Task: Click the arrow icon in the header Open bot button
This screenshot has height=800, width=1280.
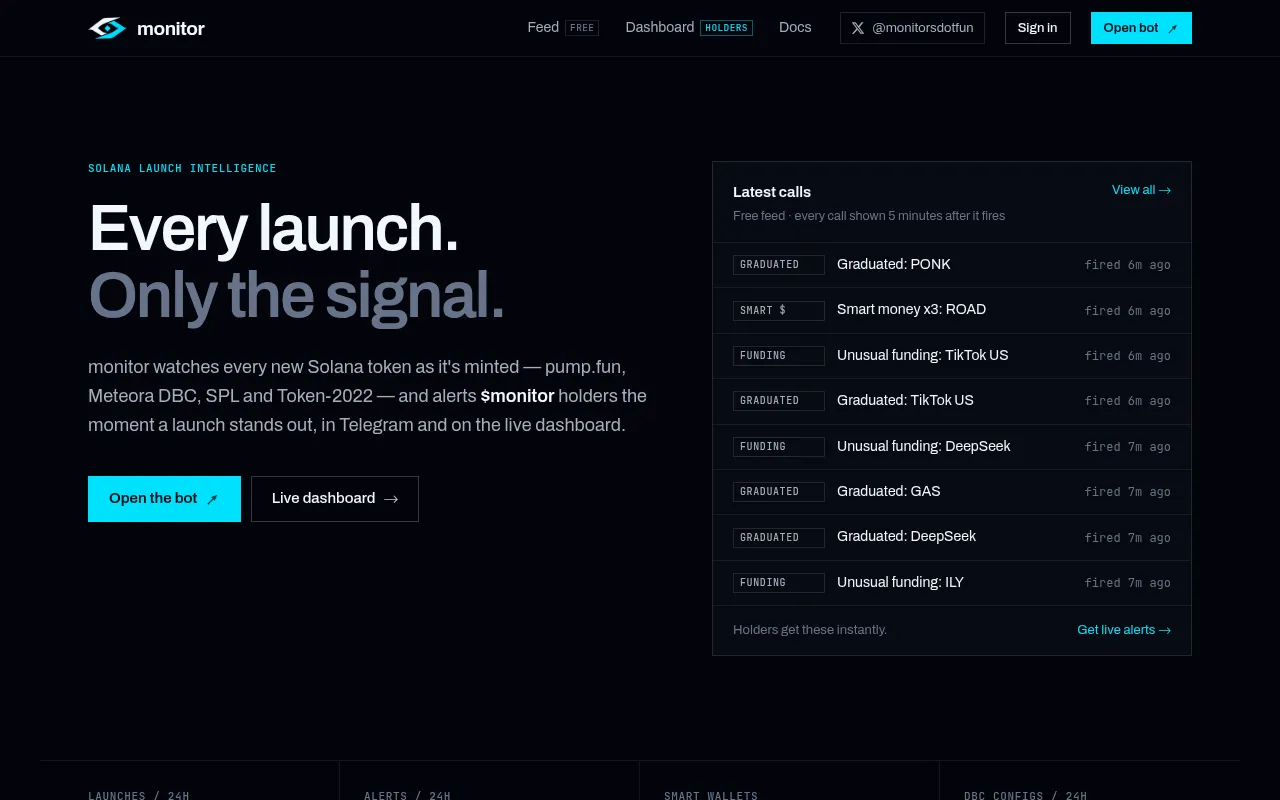Action: tap(1173, 29)
